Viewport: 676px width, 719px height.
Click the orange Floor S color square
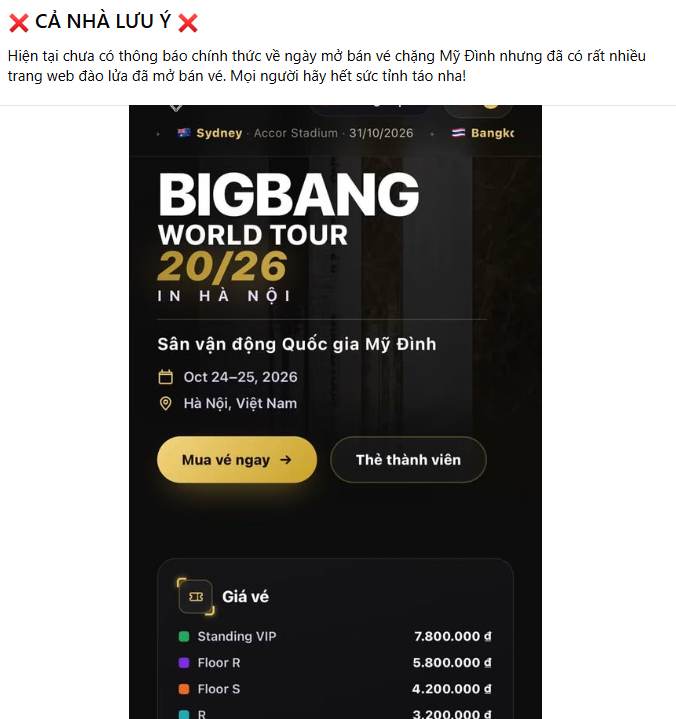pyautogui.click(x=184, y=689)
